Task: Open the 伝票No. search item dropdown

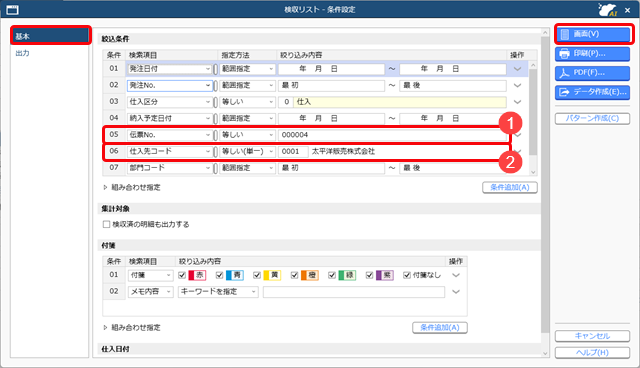Action: pyautogui.click(x=169, y=135)
